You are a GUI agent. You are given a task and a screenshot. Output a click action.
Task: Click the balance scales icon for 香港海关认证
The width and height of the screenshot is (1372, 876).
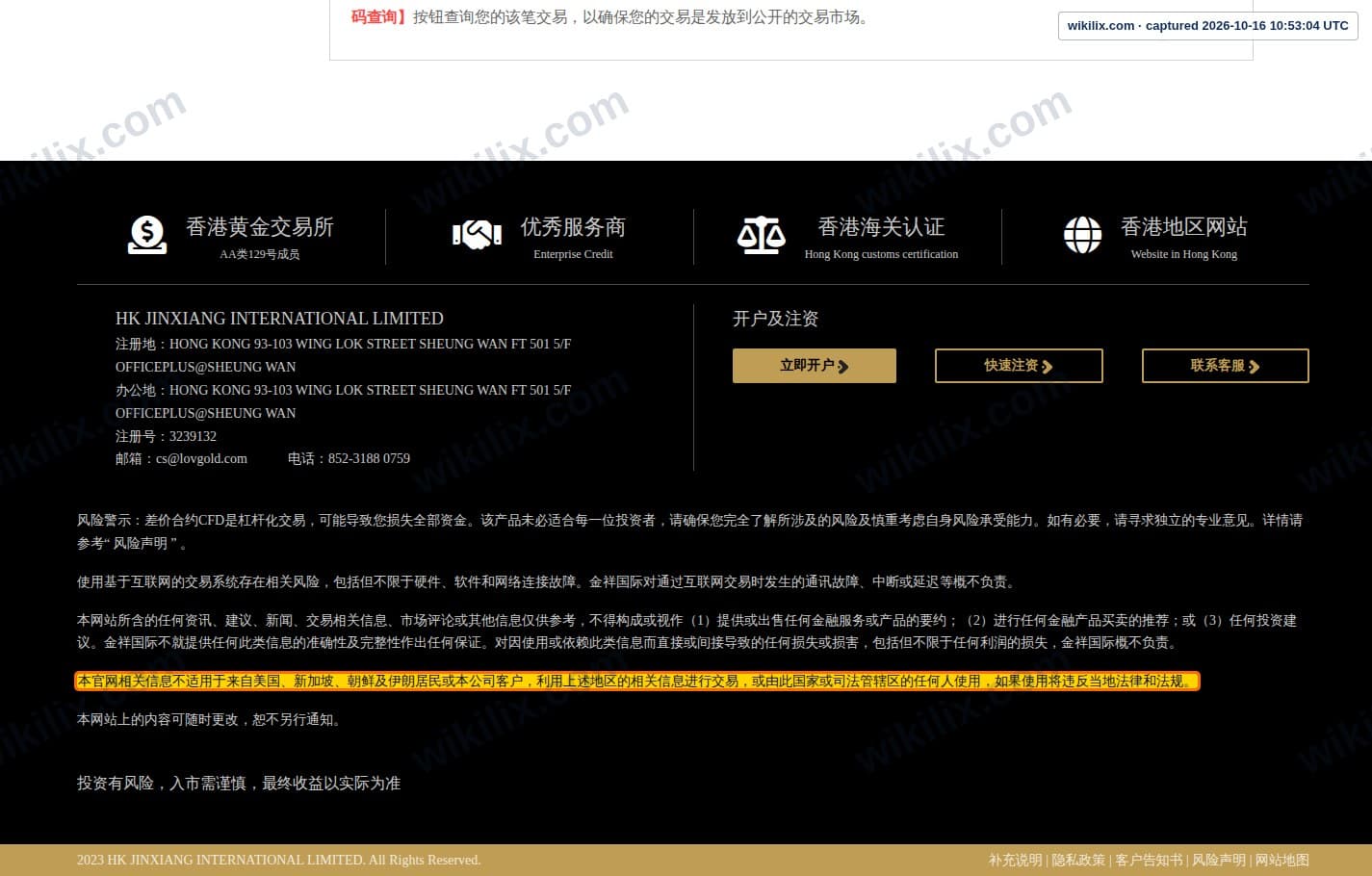761,235
